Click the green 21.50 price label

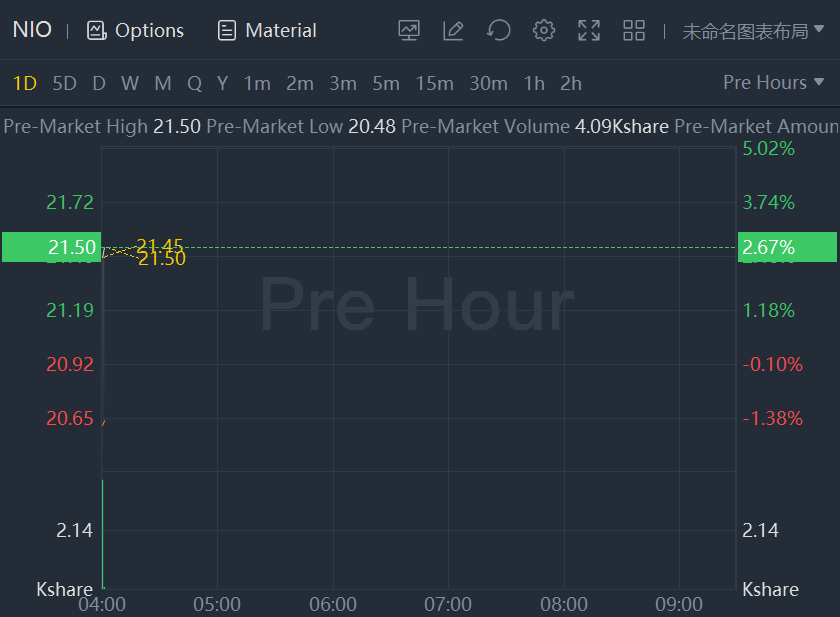tap(51, 247)
